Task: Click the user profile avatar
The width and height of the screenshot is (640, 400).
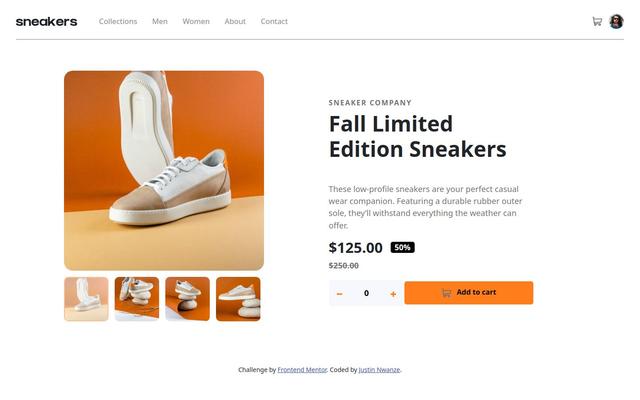Action: click(616, 21)
